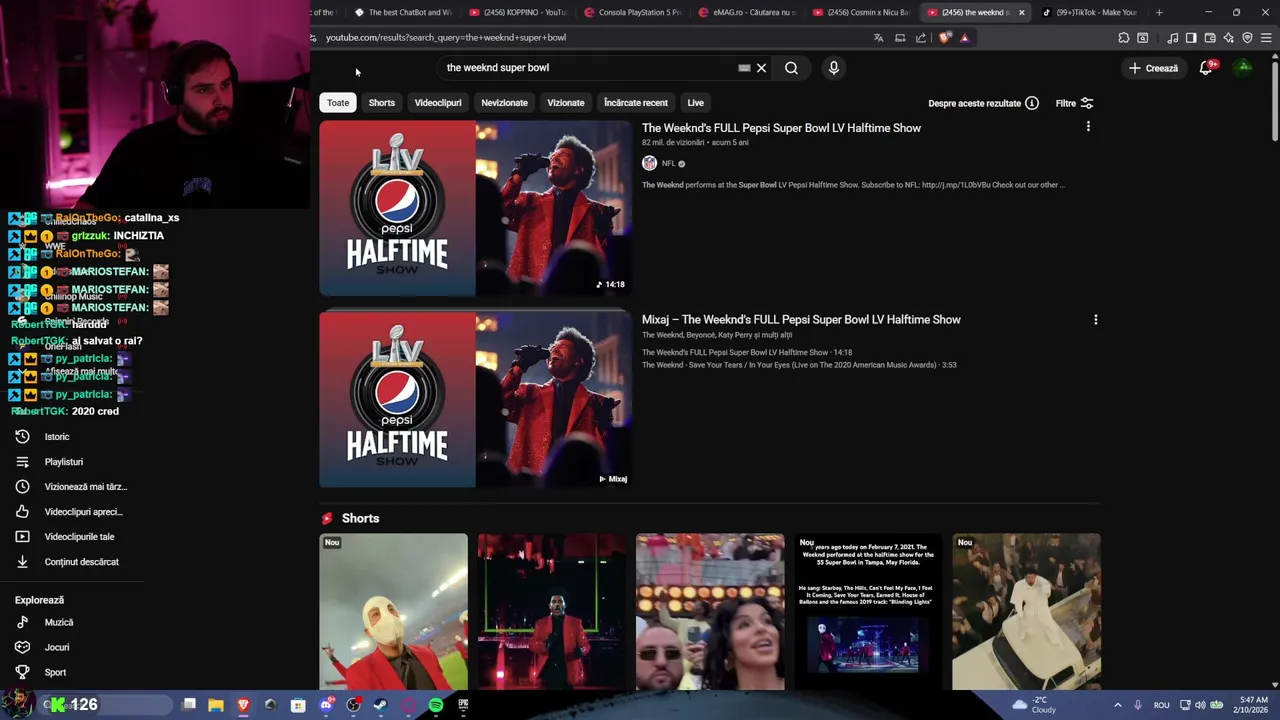Open Muzică under Explorează
The height and width of the screenshot is (720, 1280).
[59, 622]
